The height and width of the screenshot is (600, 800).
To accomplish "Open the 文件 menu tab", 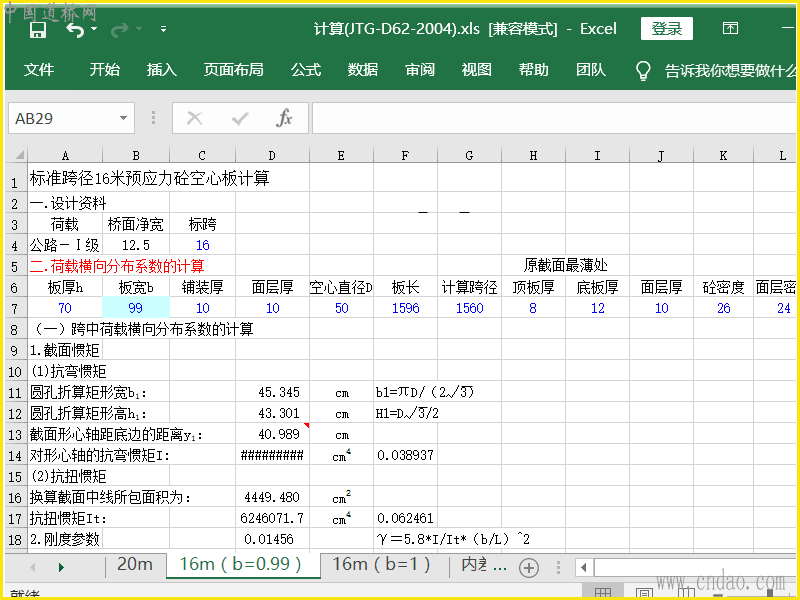I will pyautogui.click(x=39, y=69).
